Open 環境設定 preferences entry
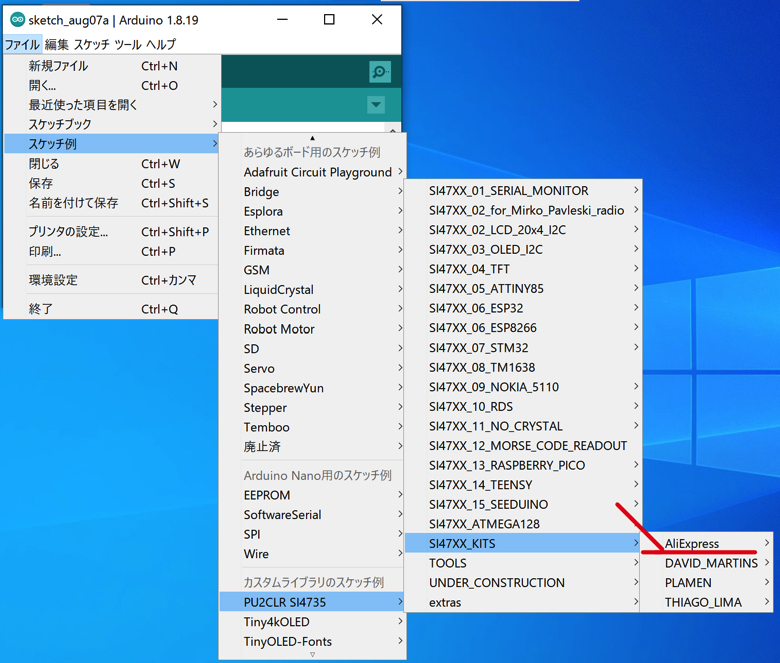 111,280
